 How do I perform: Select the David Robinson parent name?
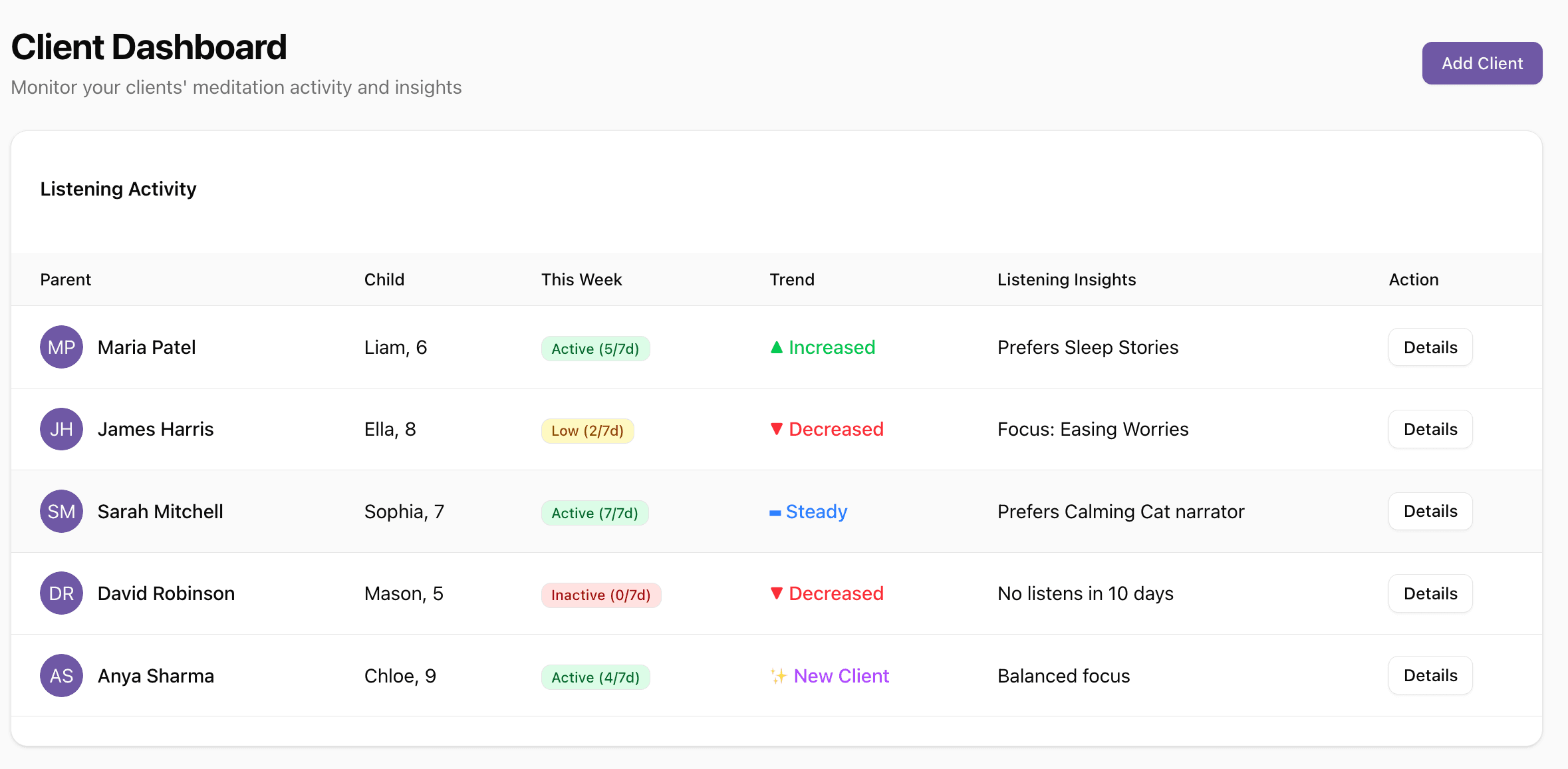[x=166, y=593]
